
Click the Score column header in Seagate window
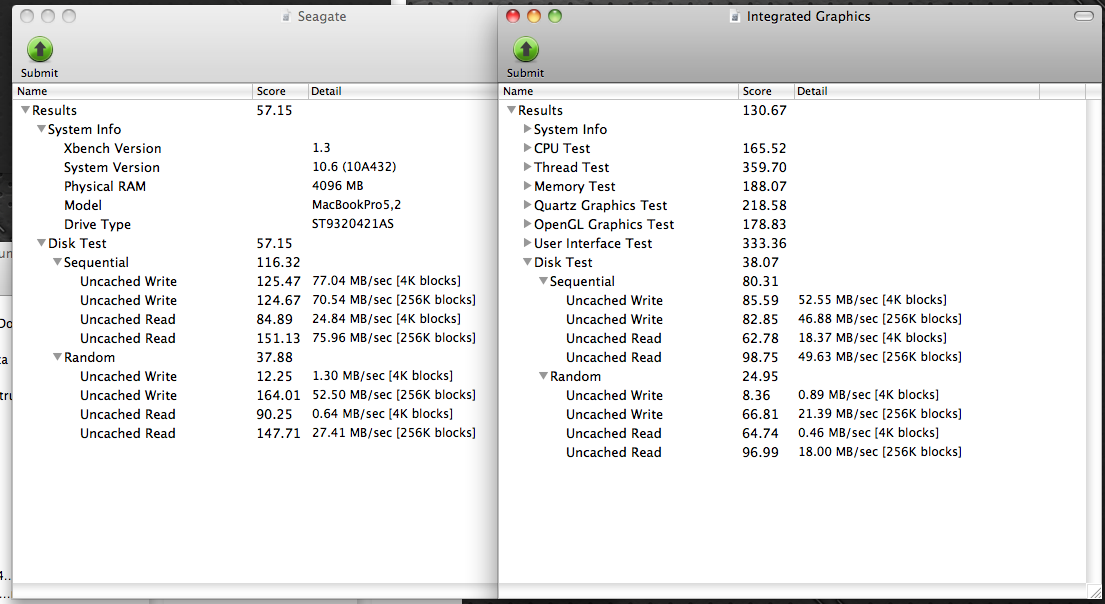tap(280, 91)
